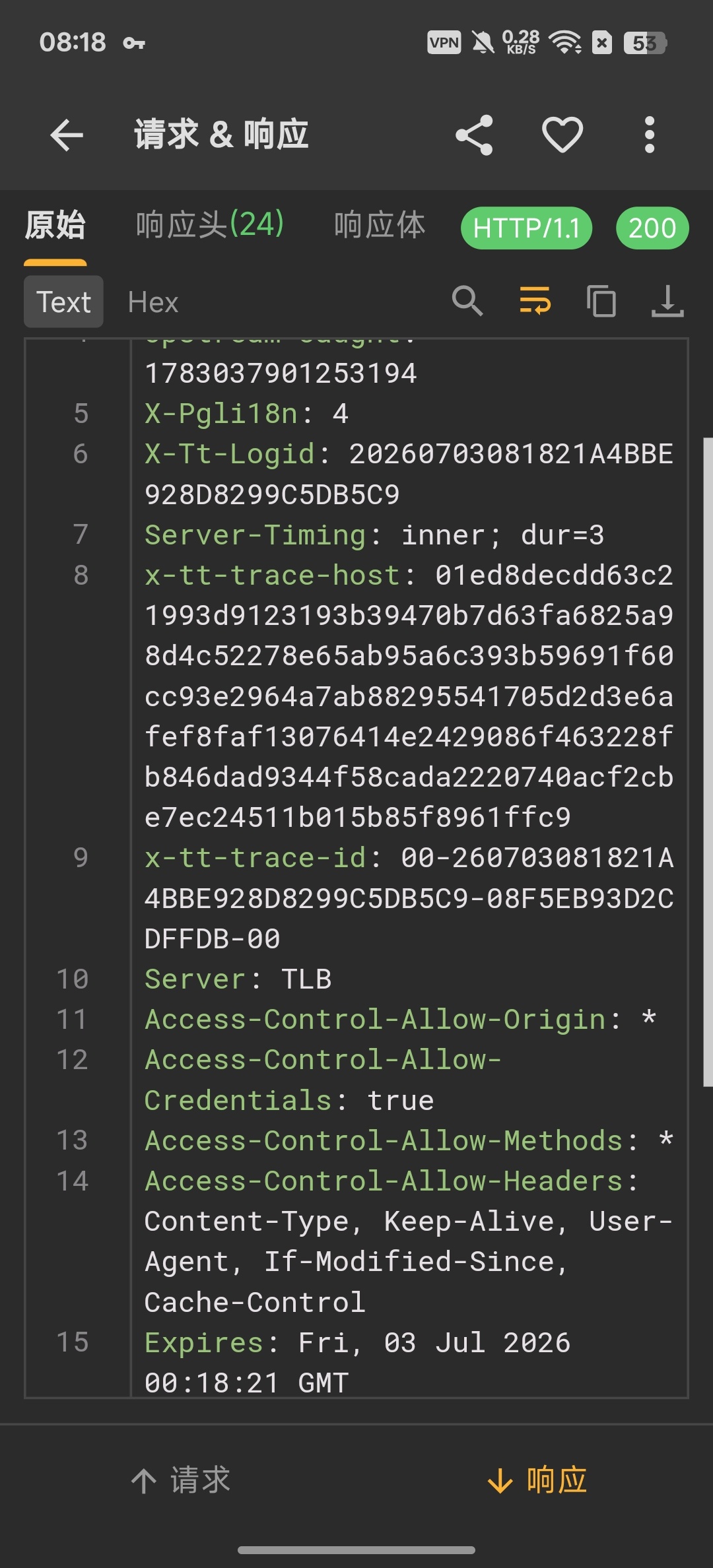Tap the 200 status code badge
713x1568 pixels.
652,228
